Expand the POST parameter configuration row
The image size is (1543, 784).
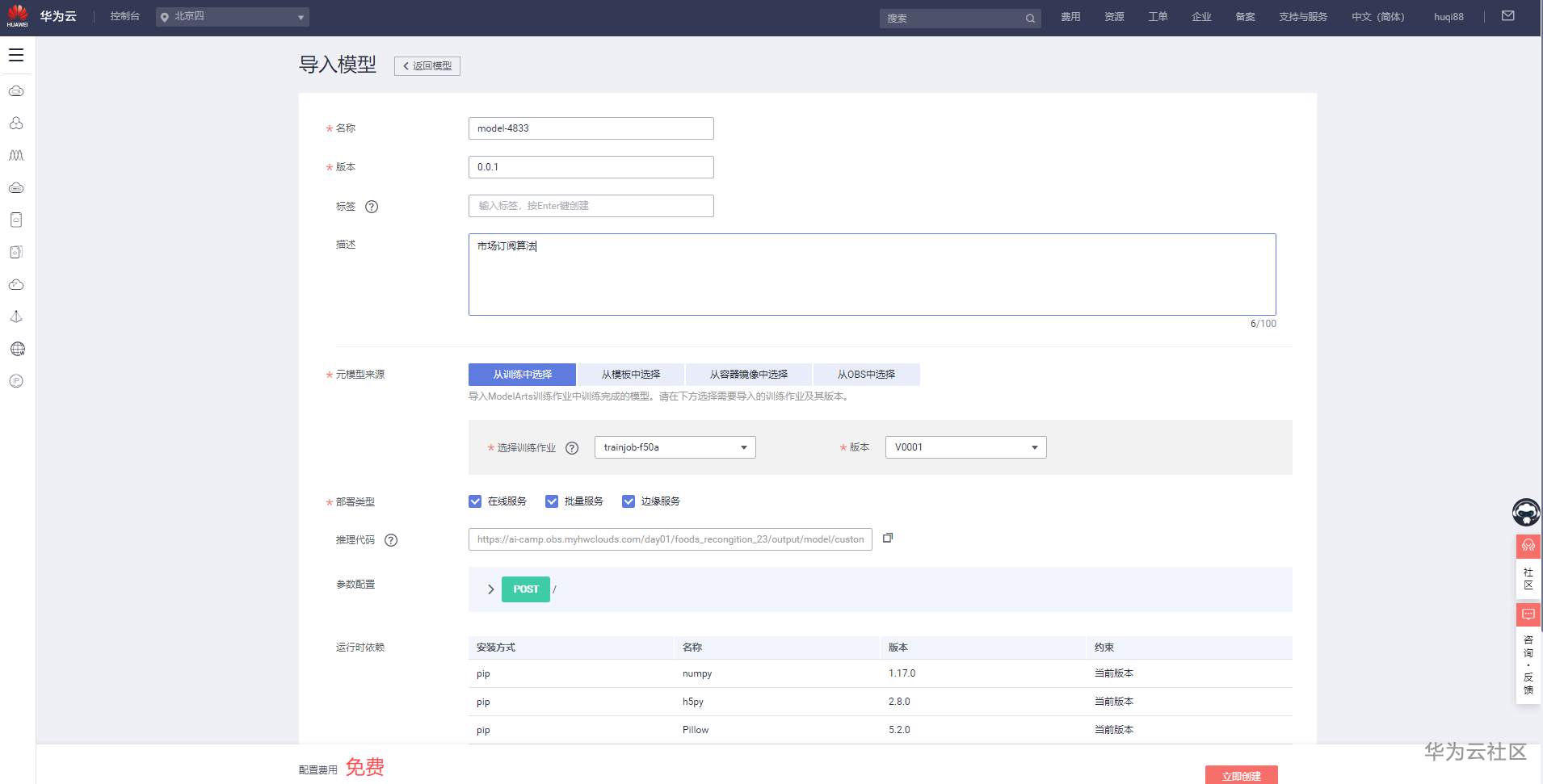490,589
